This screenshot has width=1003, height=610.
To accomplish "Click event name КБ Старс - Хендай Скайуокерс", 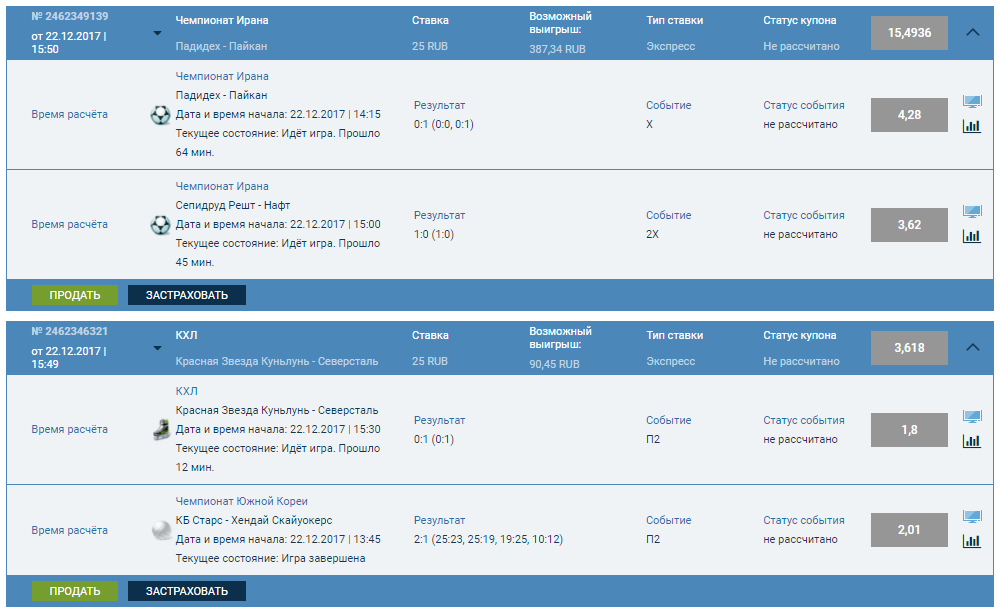I will (x=254, y=520).
